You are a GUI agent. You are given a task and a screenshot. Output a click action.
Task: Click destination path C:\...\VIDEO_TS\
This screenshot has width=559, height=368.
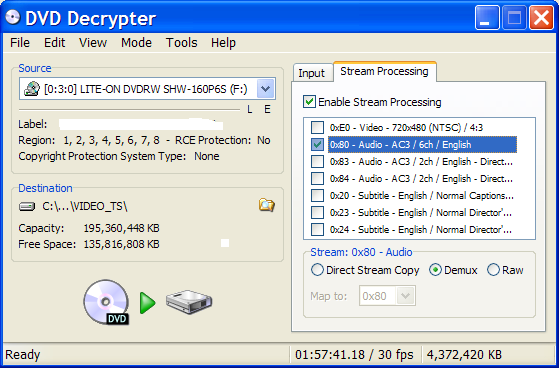tap(85, 206)
